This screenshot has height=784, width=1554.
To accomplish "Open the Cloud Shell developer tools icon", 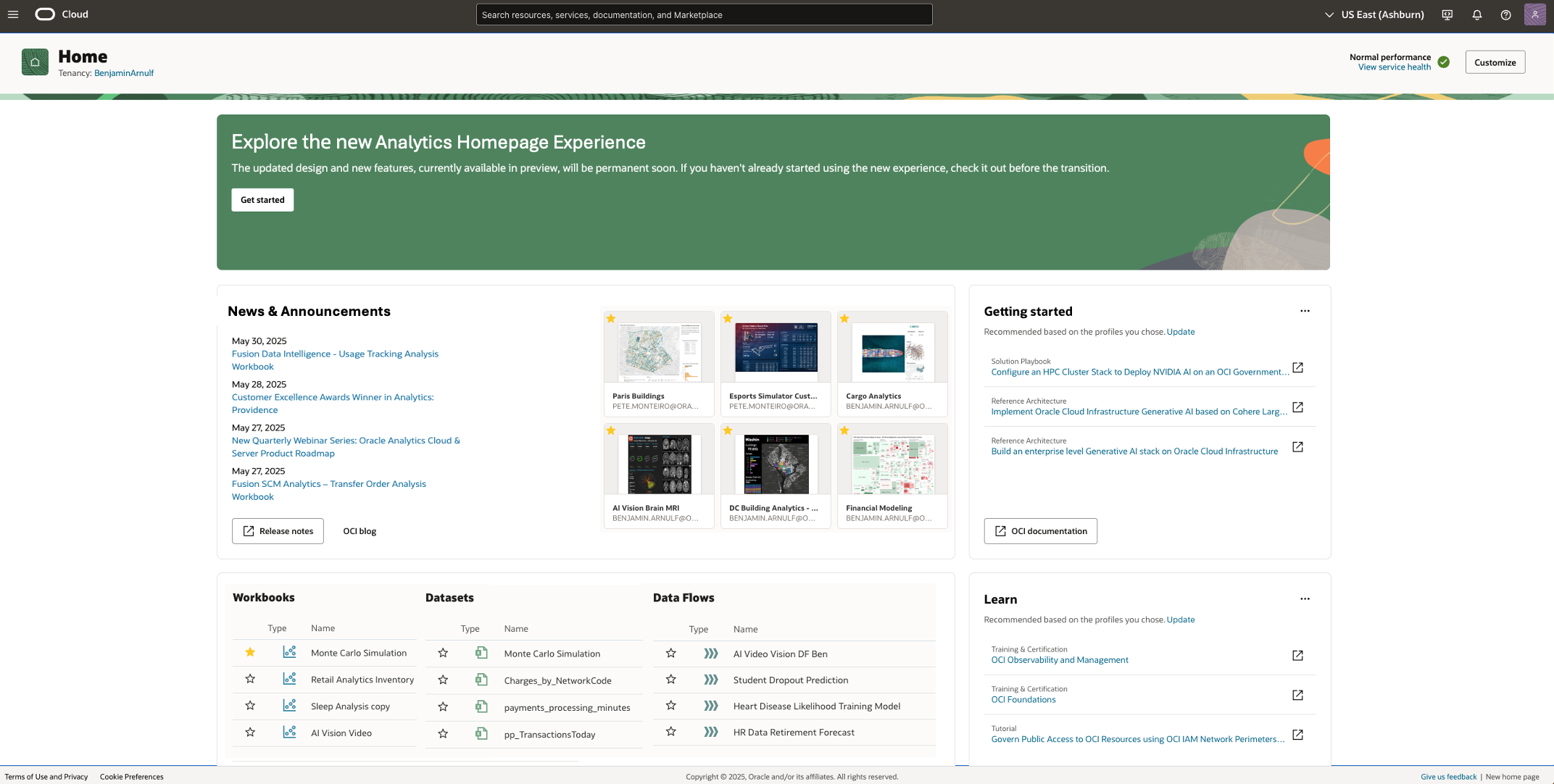I will (x=1447, y=14).
